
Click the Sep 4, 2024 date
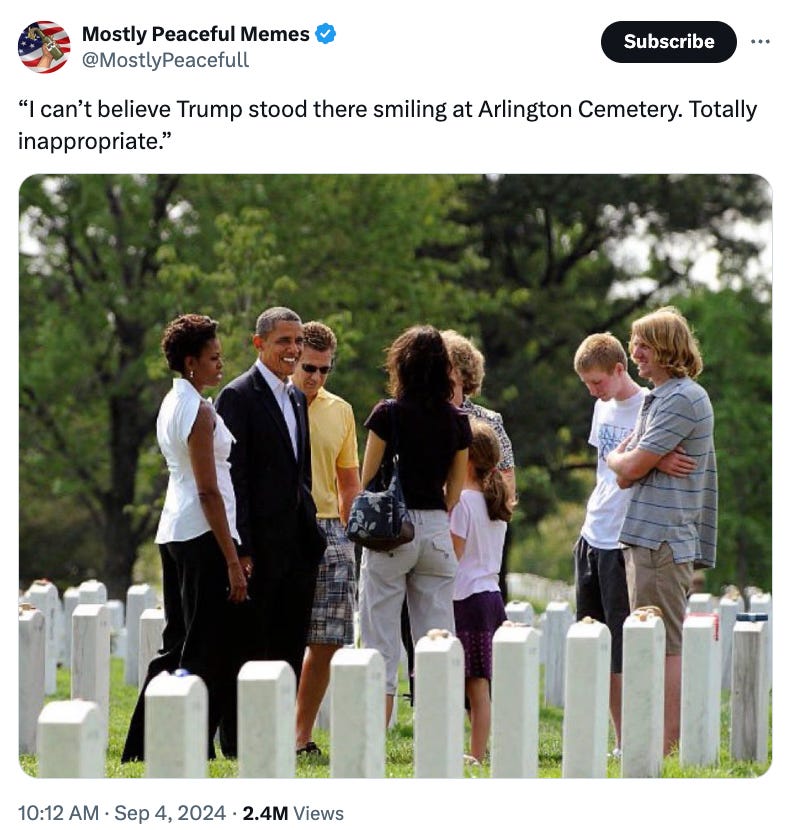[170, 813]
